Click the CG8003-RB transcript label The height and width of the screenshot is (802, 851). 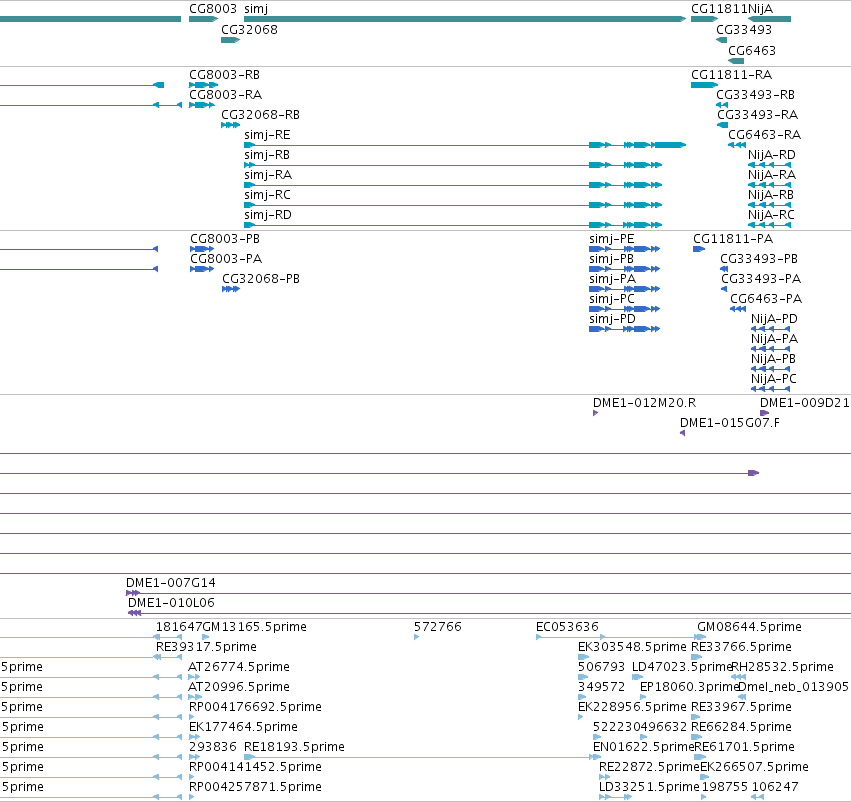224,75
